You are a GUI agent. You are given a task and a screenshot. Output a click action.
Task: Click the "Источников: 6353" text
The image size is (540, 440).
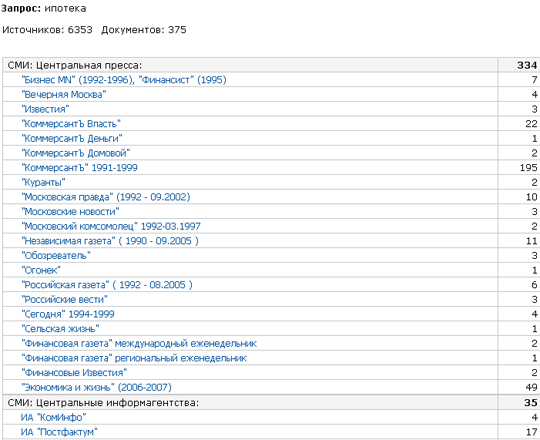click(x=48, y=30)
